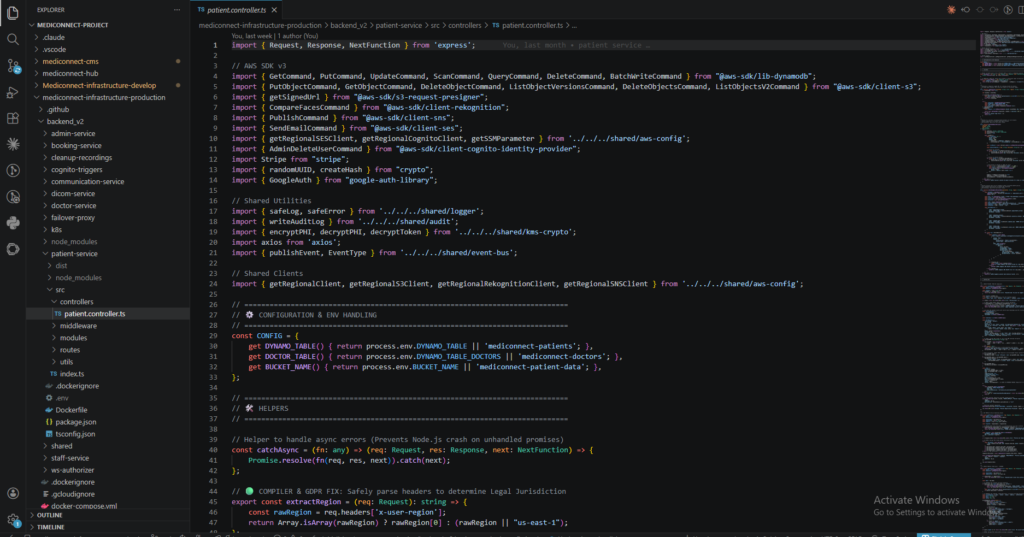
Task: Open package.json file
Action: (108, 422)
